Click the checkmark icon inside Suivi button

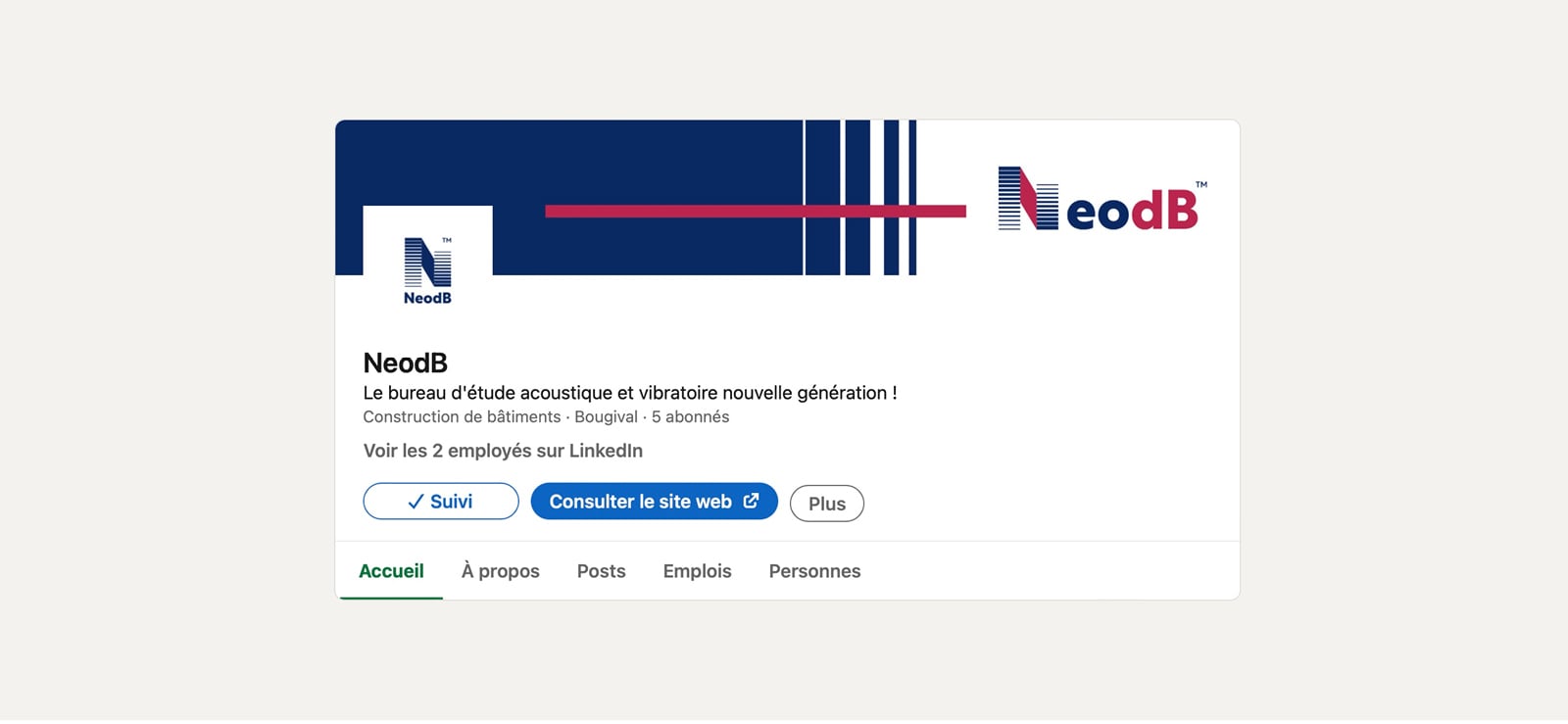tap(416, 501)
